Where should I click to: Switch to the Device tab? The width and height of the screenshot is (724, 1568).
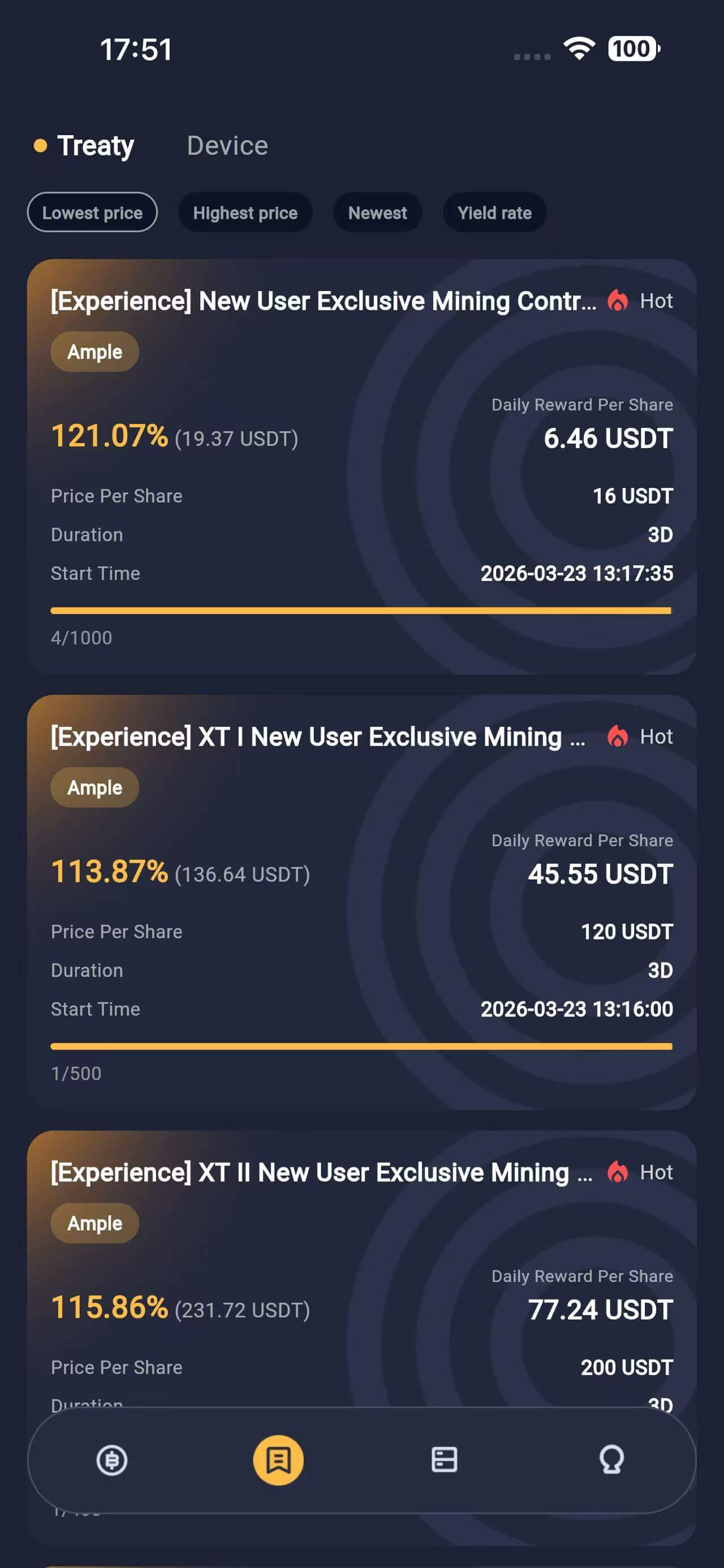pos(227,146)
